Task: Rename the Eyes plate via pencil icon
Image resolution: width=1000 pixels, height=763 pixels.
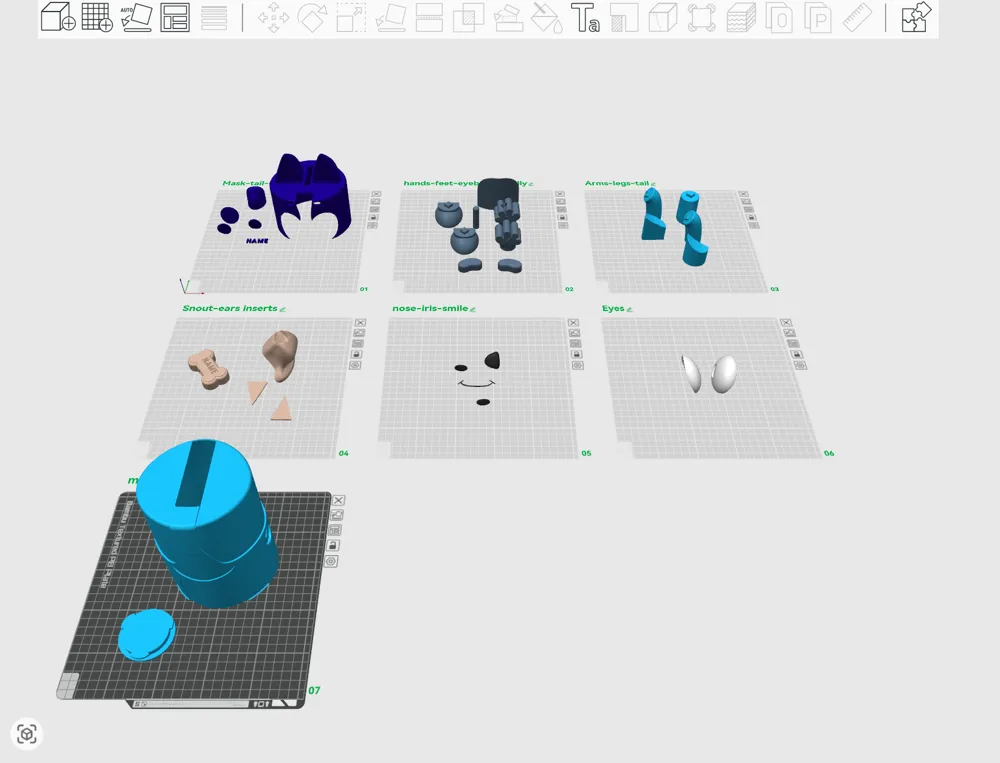Action: [629, 309]
